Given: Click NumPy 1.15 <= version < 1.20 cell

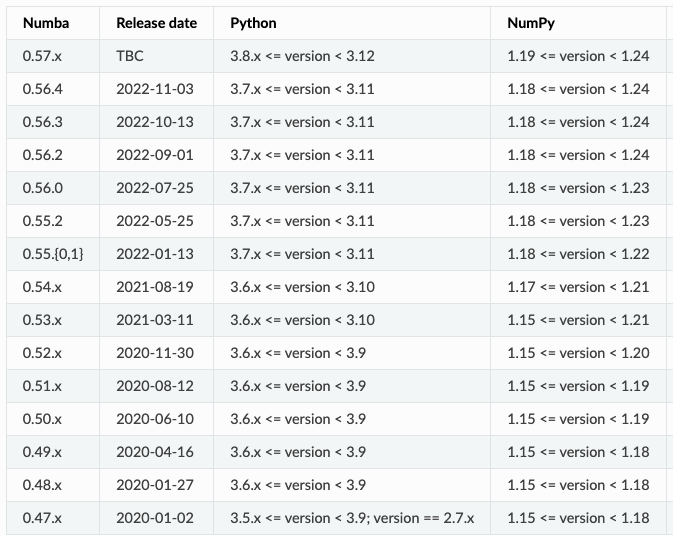Looking at the screenshot, I should tap(578, 353).
